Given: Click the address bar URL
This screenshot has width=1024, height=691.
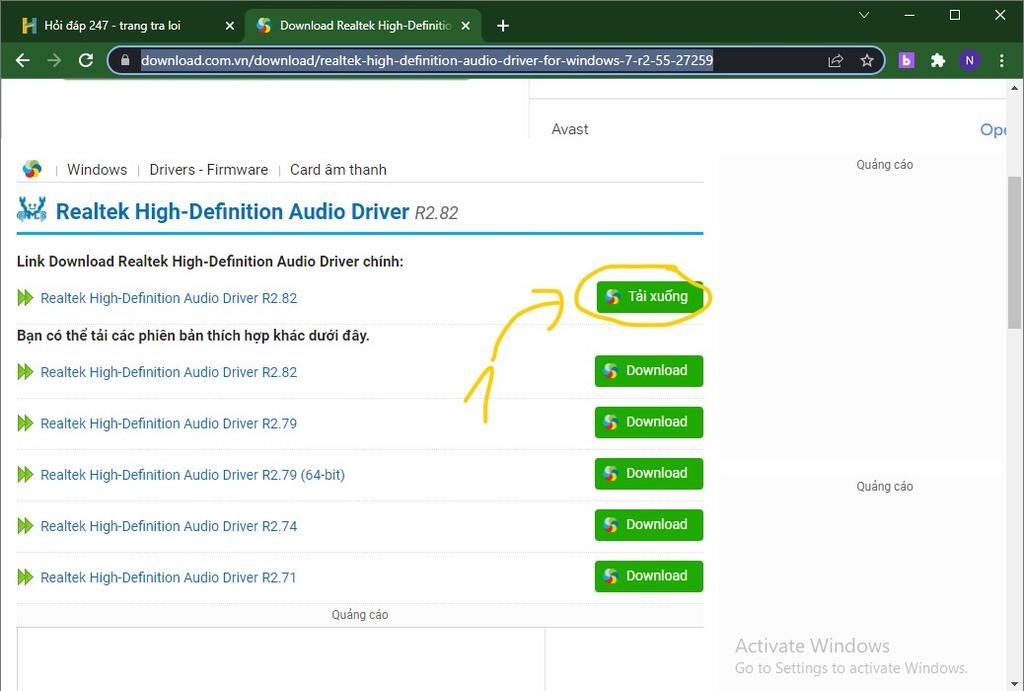Looking at the screenshot, I should pos(427,61).
